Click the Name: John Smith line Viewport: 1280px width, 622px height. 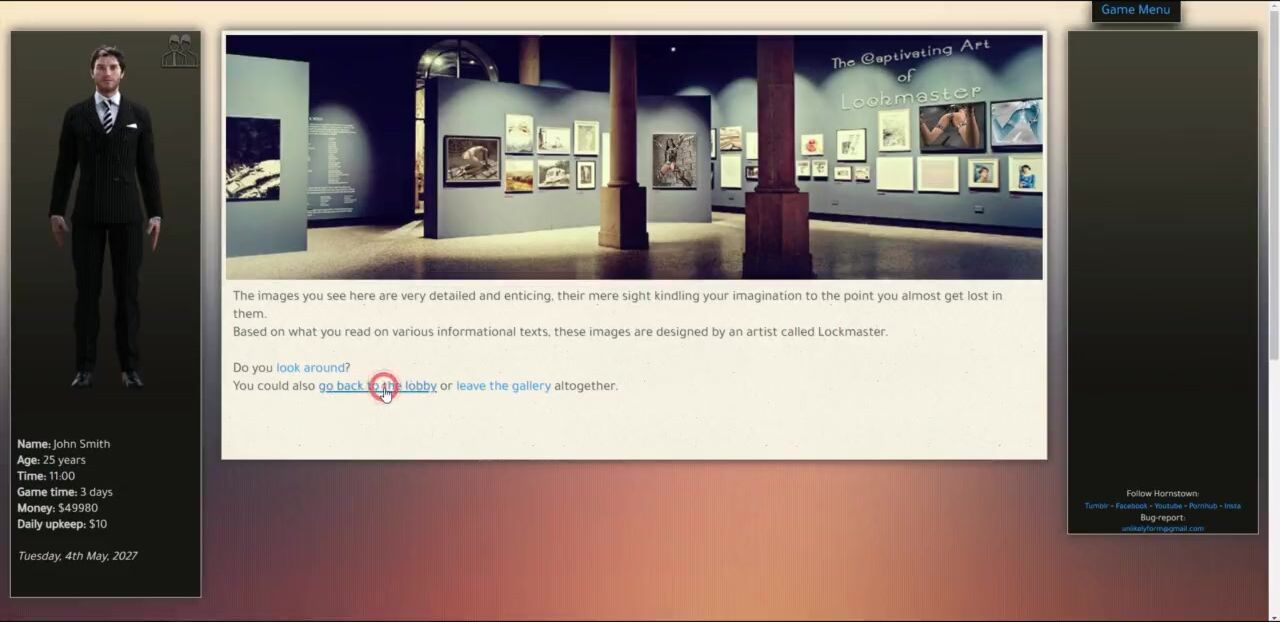tap(64, 444)
